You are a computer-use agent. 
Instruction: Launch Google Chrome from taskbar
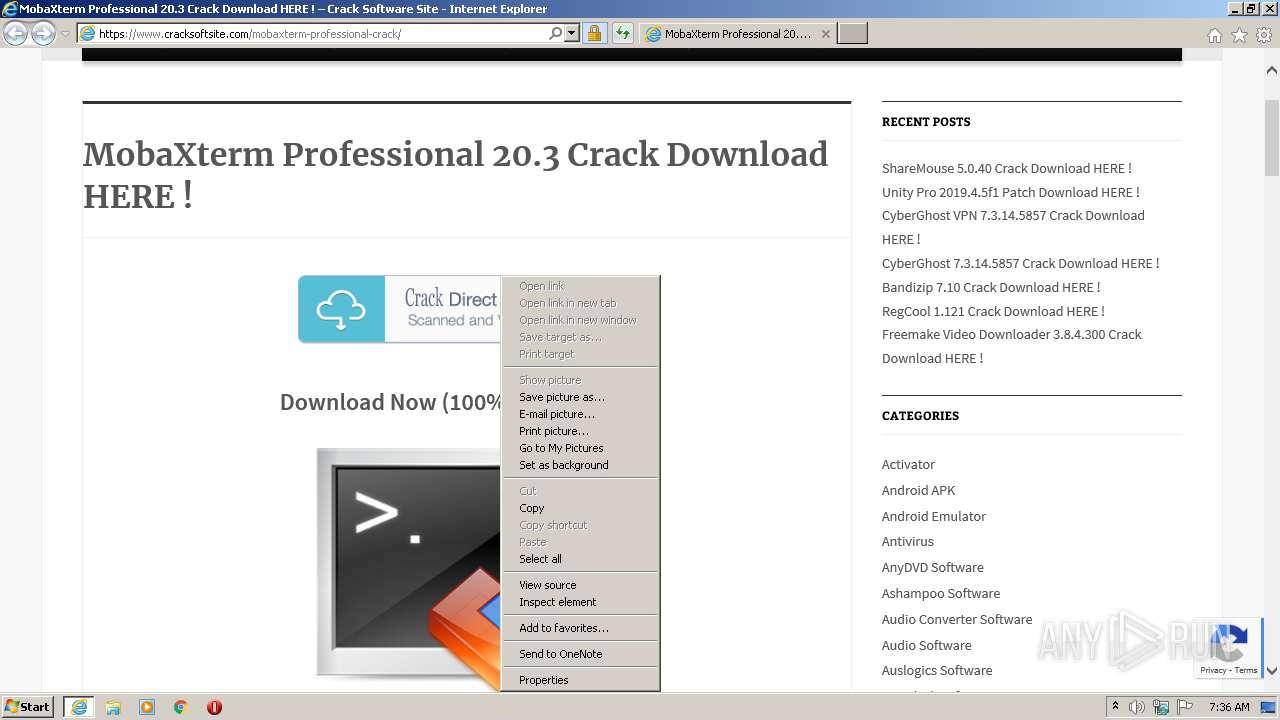point(181,707)
